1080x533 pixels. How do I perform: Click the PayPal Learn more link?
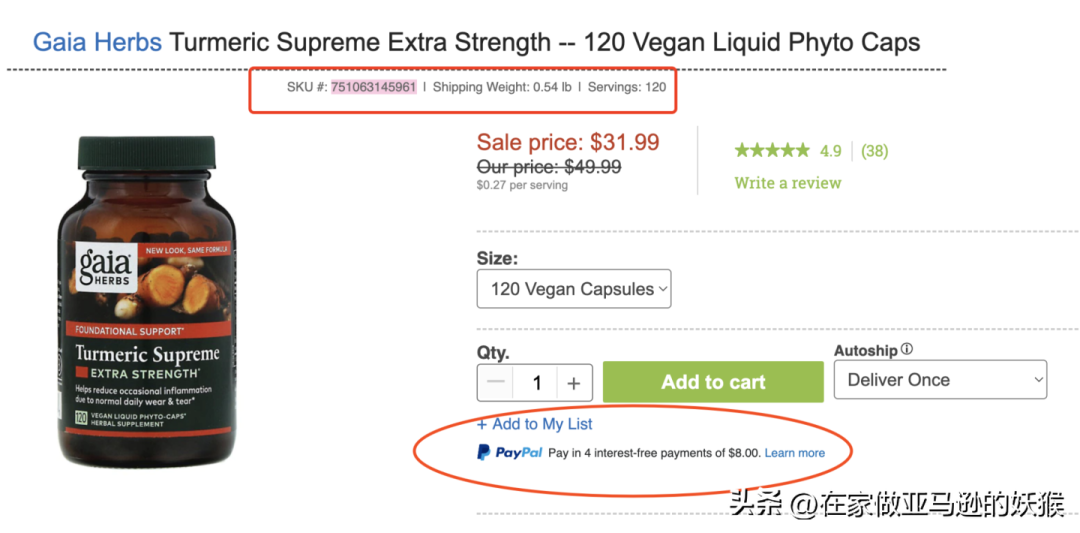(794, 453)
